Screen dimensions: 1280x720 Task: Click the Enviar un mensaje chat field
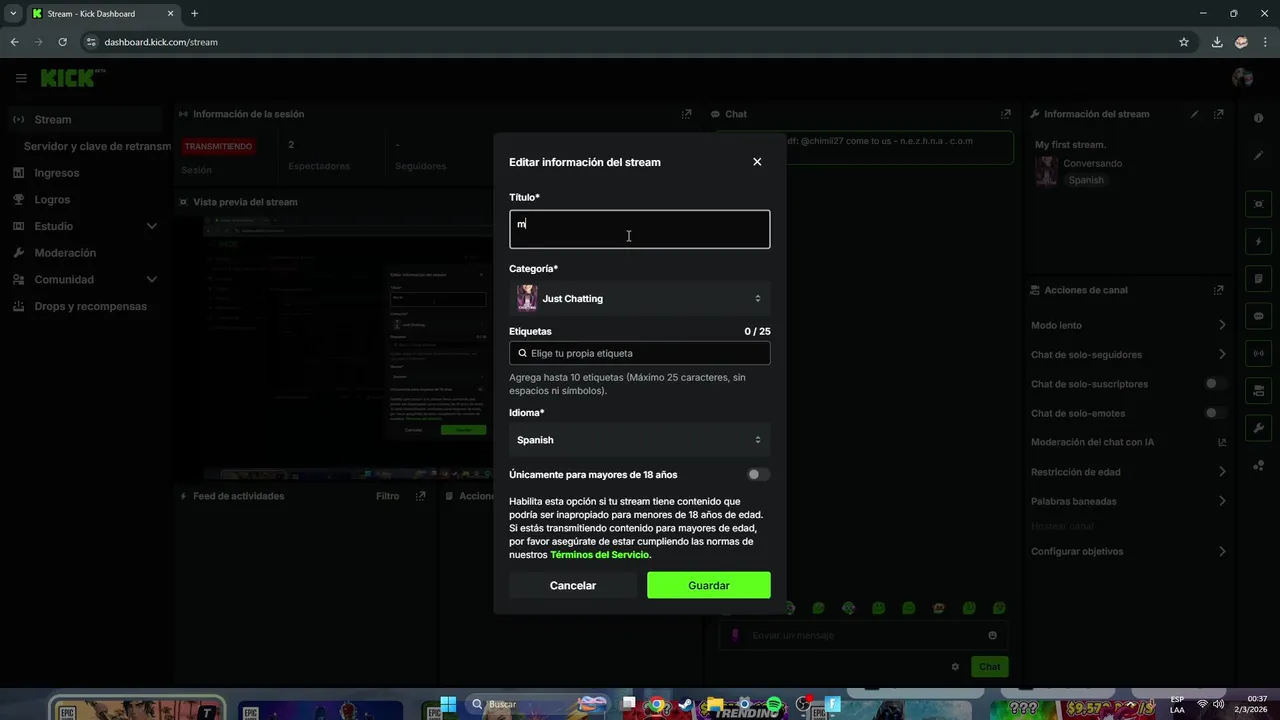863,635
